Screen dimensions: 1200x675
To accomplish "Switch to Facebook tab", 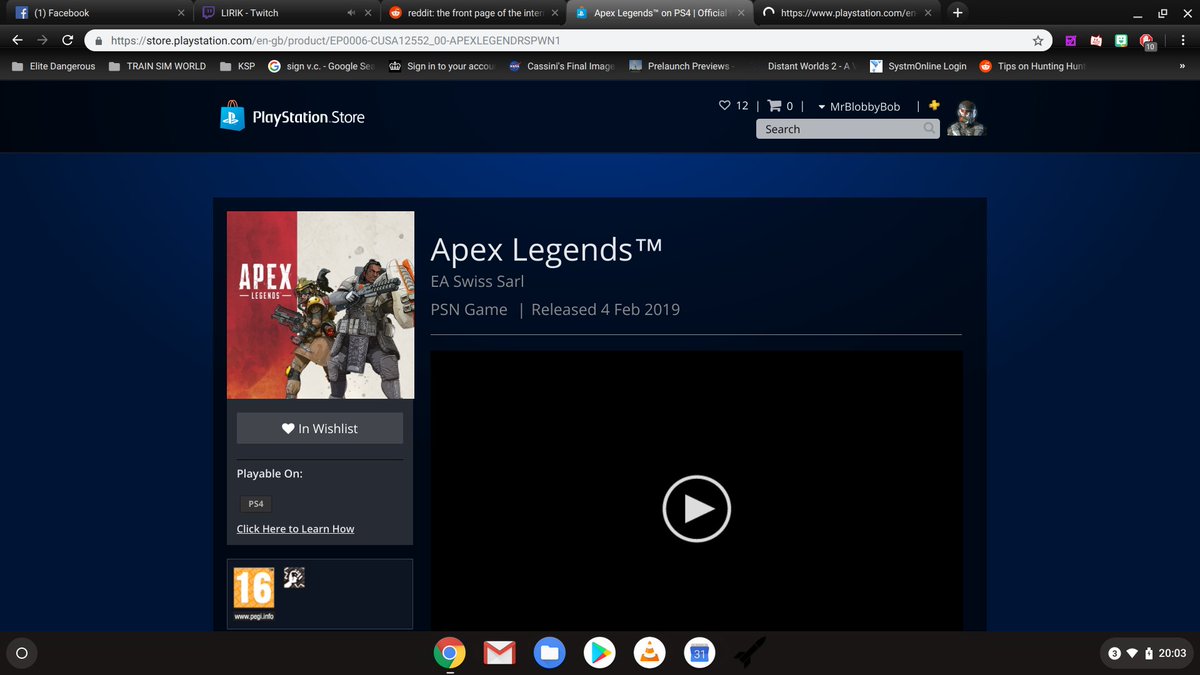I will click(x=97, y=13).
